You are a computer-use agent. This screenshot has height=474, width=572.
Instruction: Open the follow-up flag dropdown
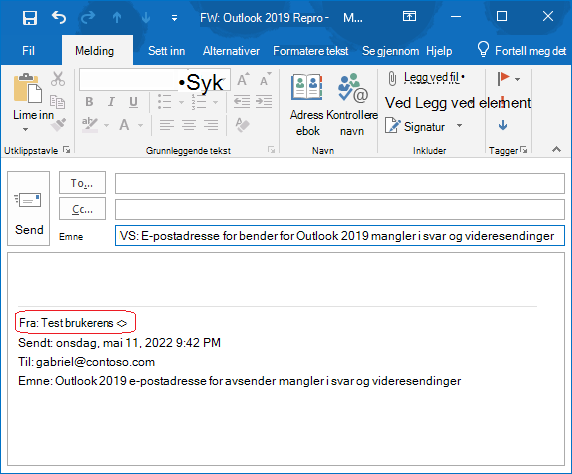tap(517, 79)
